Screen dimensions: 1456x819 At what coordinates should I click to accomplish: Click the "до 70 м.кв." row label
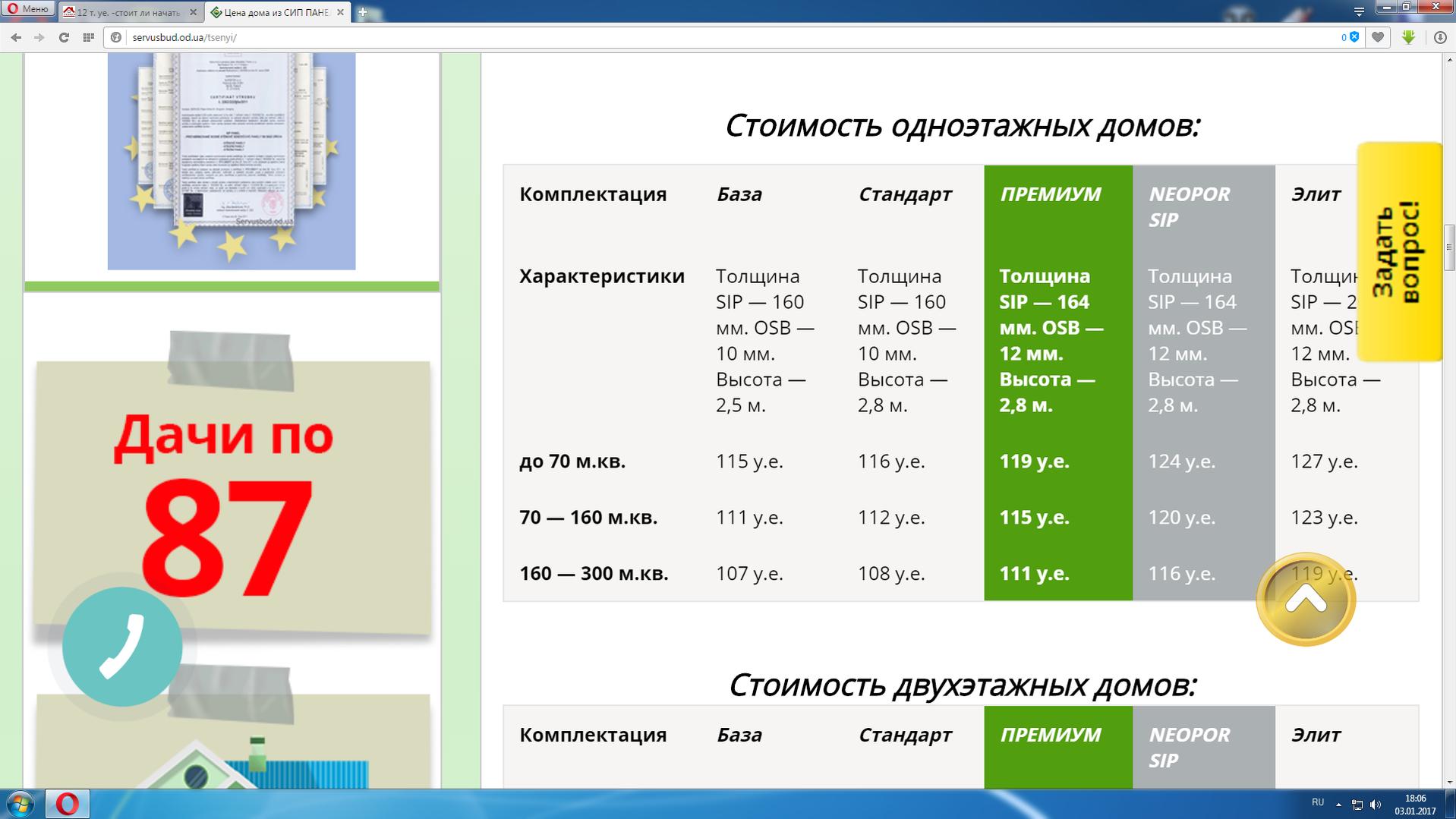572,461
